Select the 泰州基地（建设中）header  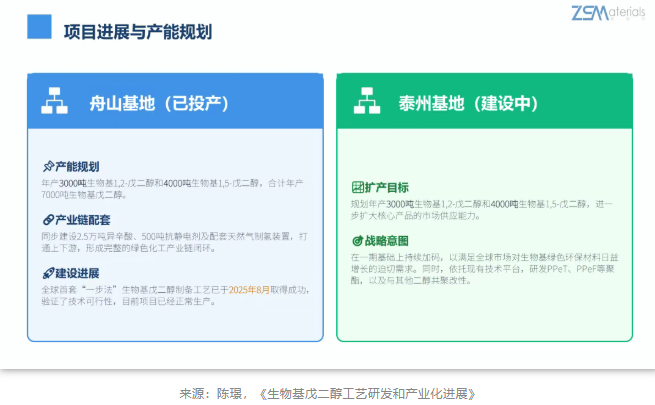[x=468, y=103]
